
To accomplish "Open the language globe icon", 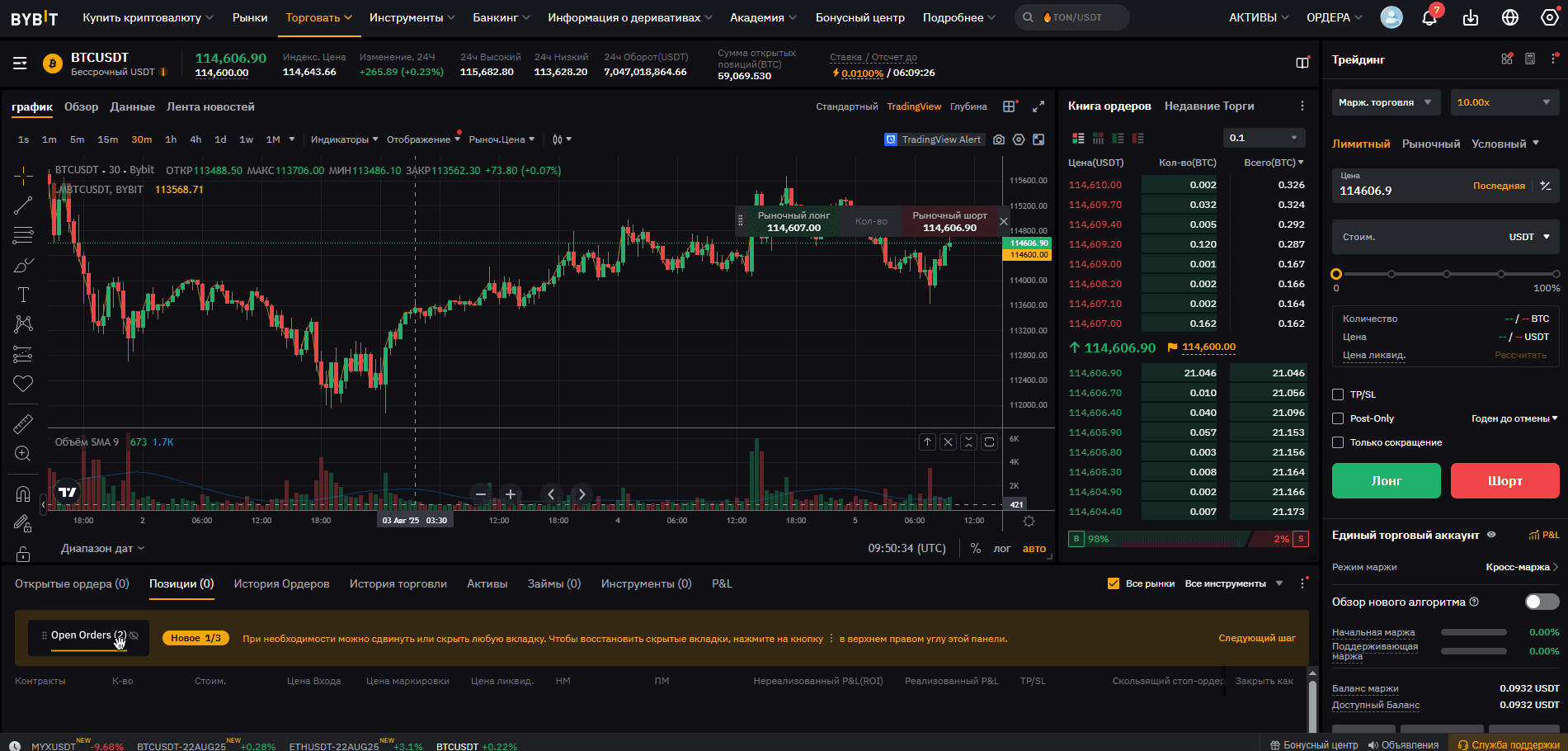I will 1510,17.
